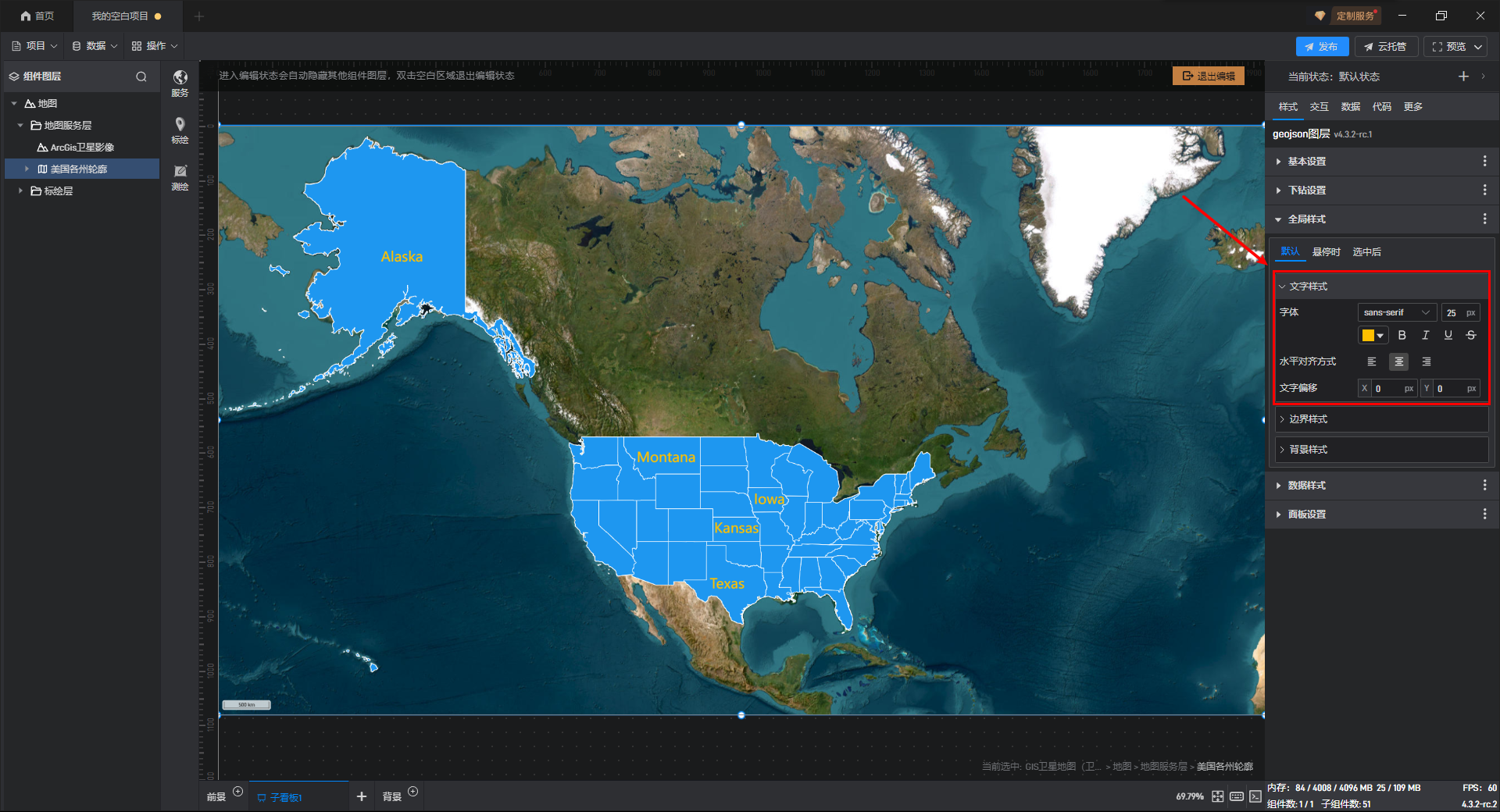Collapse the 地图服务层 tree folder
Image resolution: width=1500 pixels, height=812 pixels.
coord(20,125)
